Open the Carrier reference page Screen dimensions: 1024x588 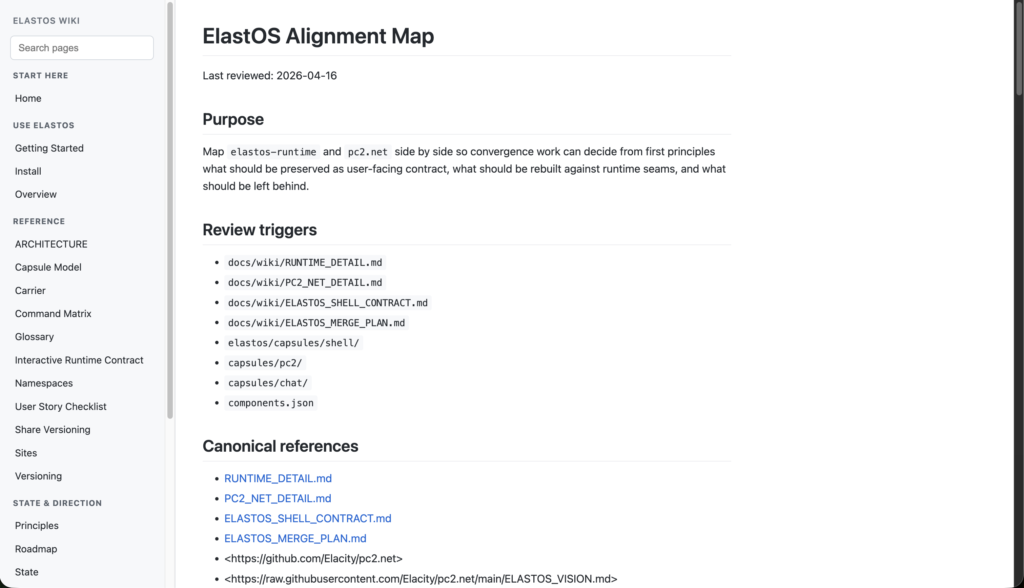[30, 290]
